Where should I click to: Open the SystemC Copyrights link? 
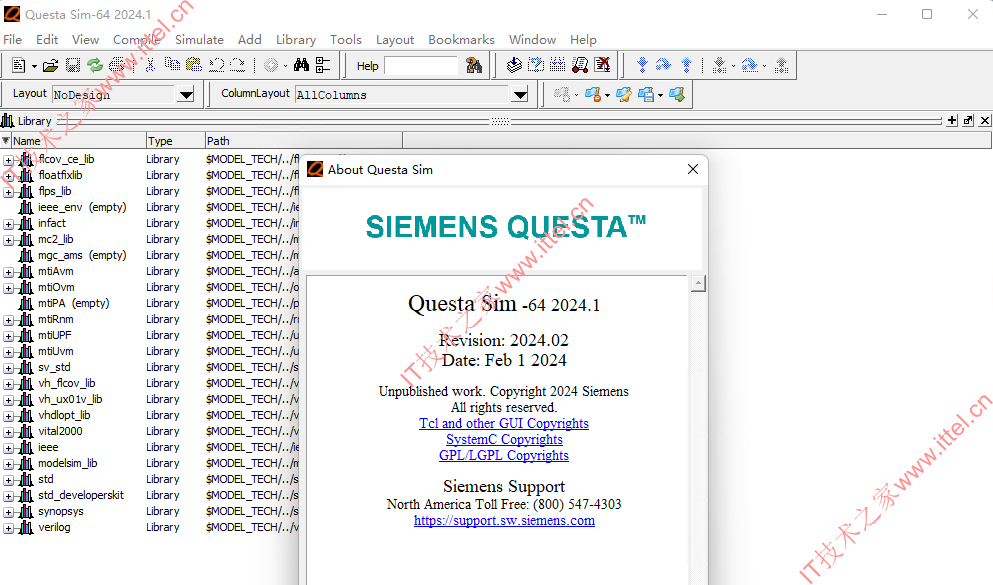click(x=504, y=439)
